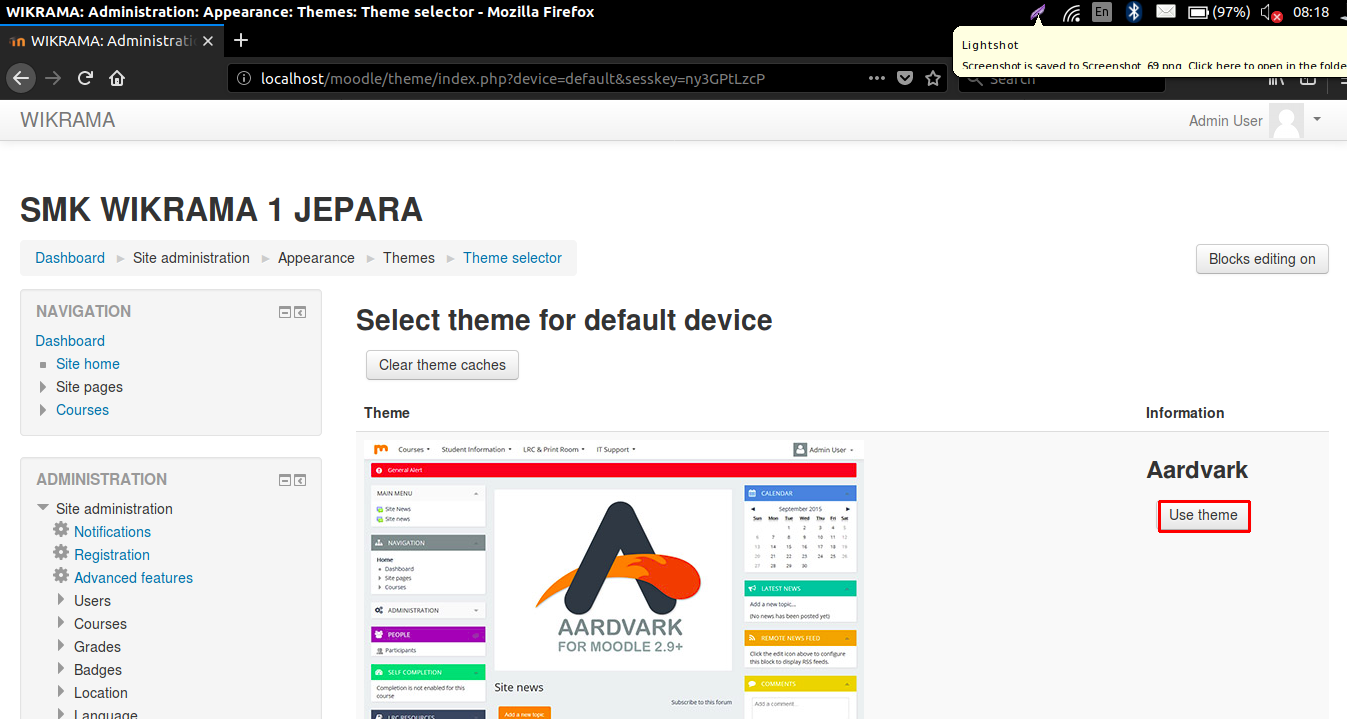Click the Admin User avatar picture

1286,121
